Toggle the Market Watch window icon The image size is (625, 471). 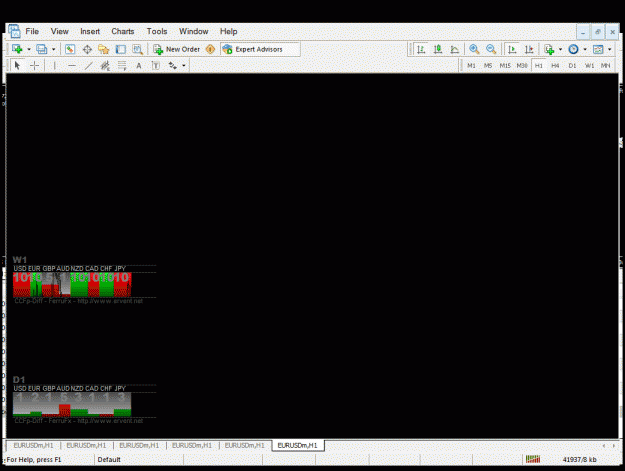click(x=70, y=49)
